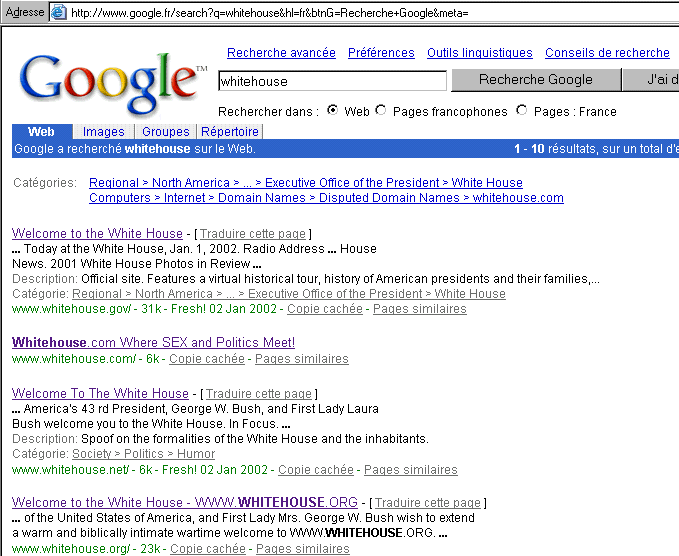Viewport: 679px width, 556px height.
Task: Click the Official site description text
Action: coord(340,279)
